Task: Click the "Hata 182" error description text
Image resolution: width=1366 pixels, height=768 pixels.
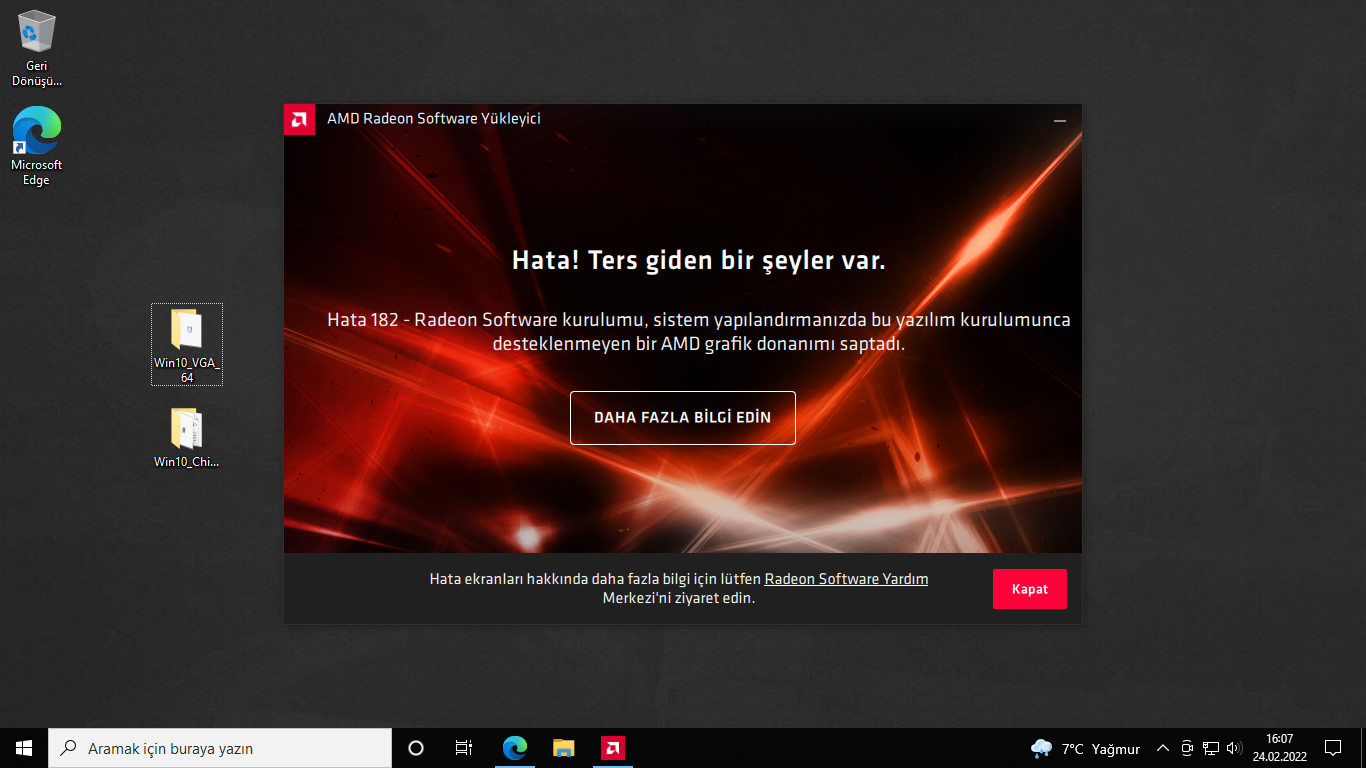Action: (x=699, y=332)
